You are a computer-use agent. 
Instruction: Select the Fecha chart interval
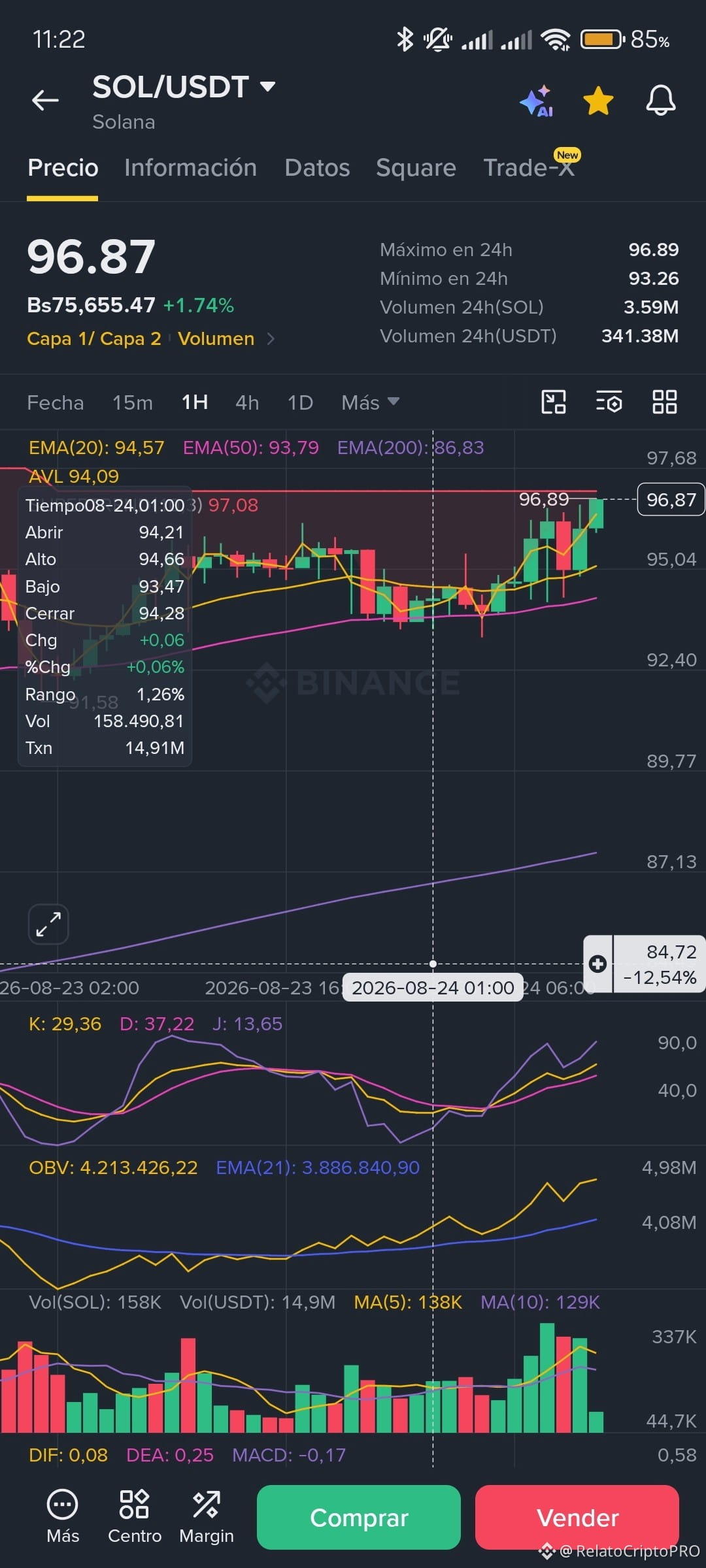pos(56,402)
